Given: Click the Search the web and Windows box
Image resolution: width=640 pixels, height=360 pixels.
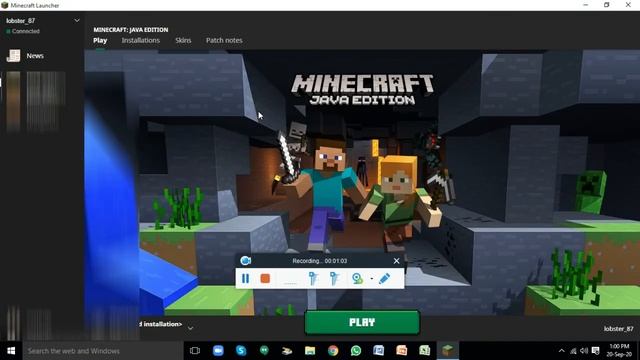Looking at the screenshot, I should click(x=103, y=351).
